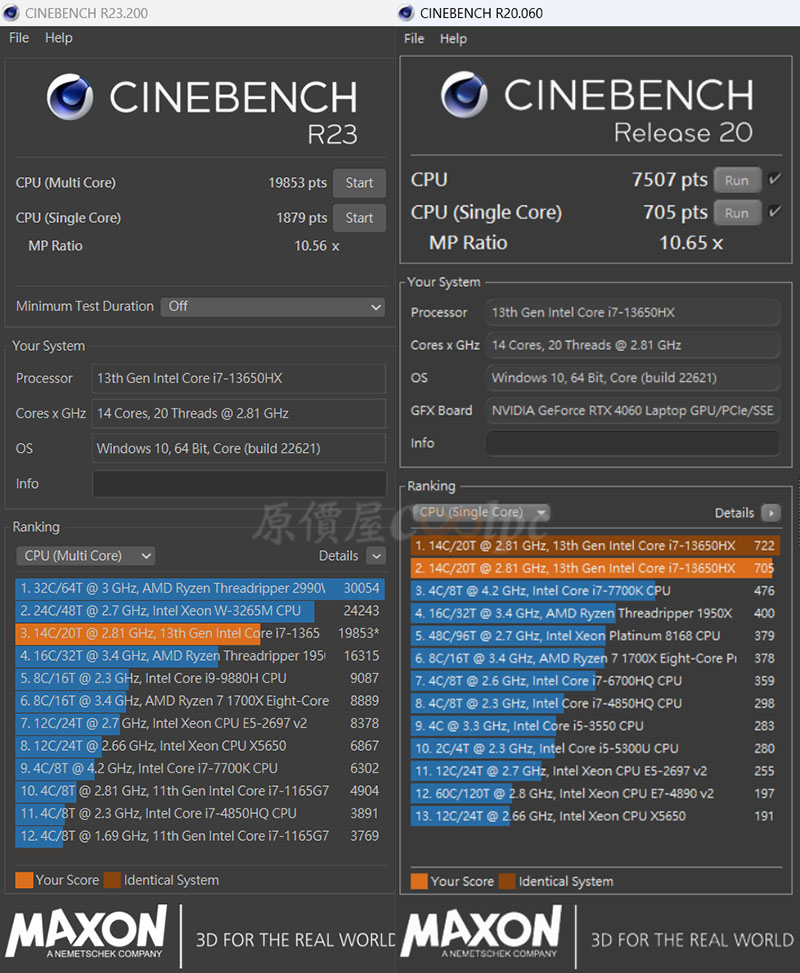Screen dimensions: 800x973
Task: Click the 1879 pts single core score
Action: coord(302,218)
